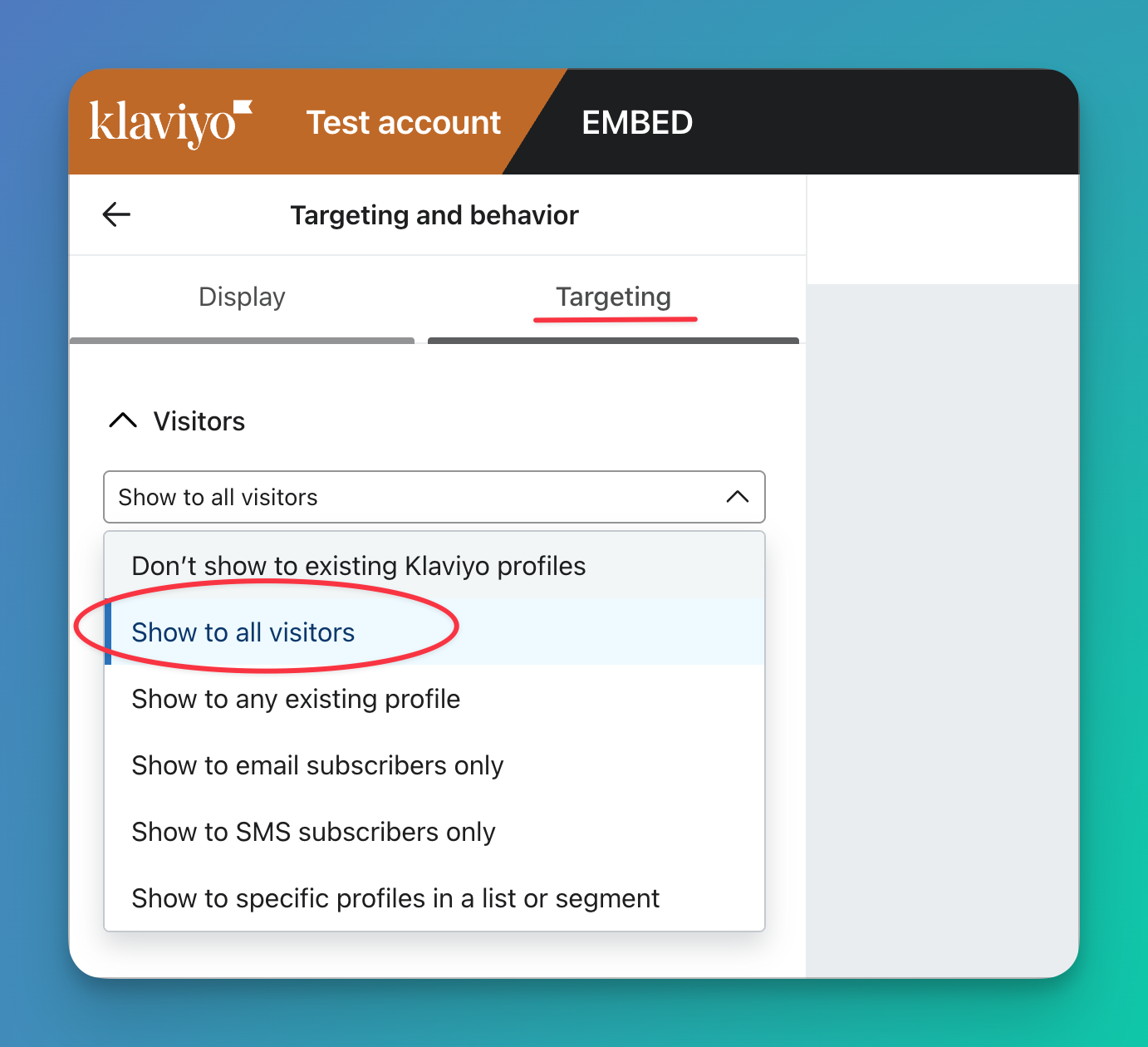The height and width of the screenshot is (1047, 1148).
Task: Click the Targeting and behavior title
Action: click(434, 215)
